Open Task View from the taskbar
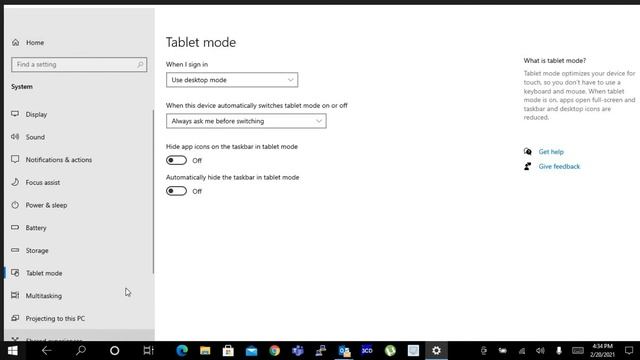 (x=149, y=351)
